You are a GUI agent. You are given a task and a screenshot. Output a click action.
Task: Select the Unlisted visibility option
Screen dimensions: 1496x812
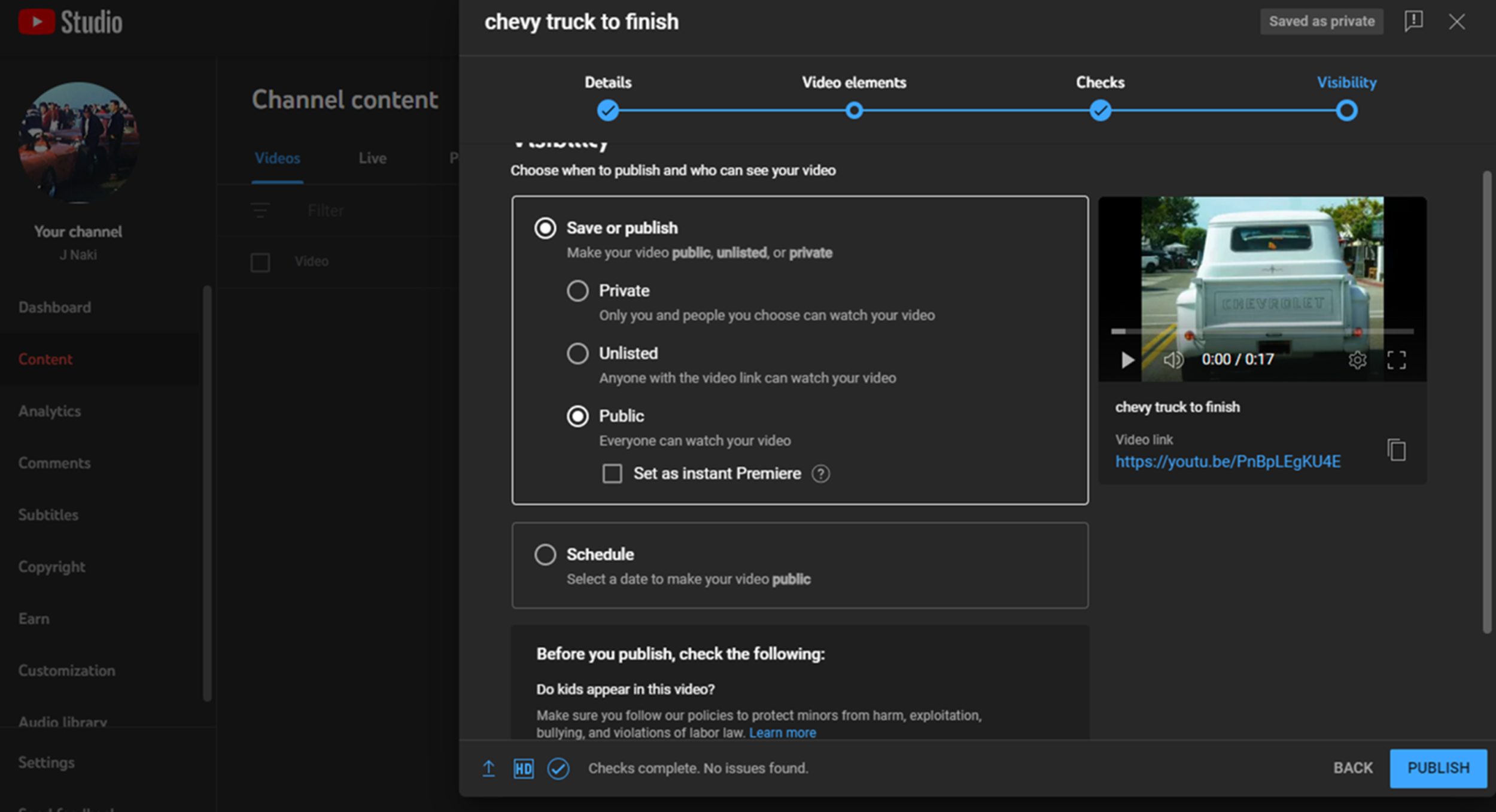(577, 354)
